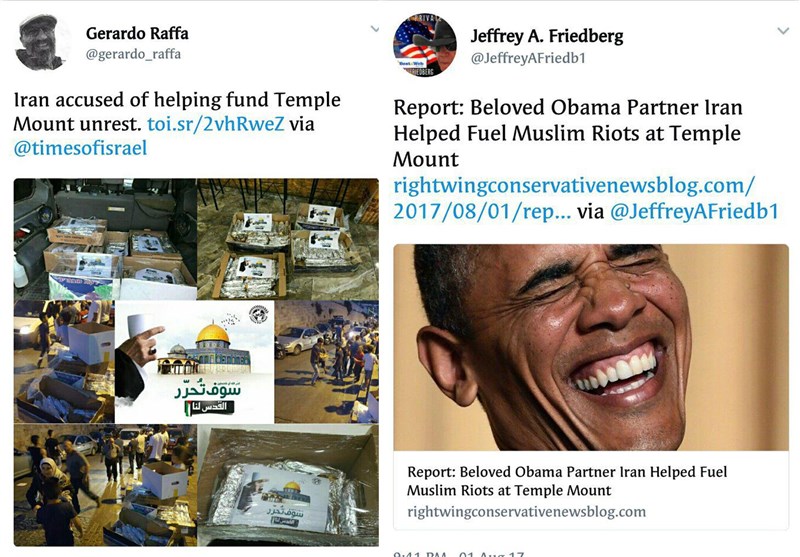Viewport: 800px width, 557px height.
Task: Open Gerardo Raffa's profile avatar
Action: coord(40,43)
